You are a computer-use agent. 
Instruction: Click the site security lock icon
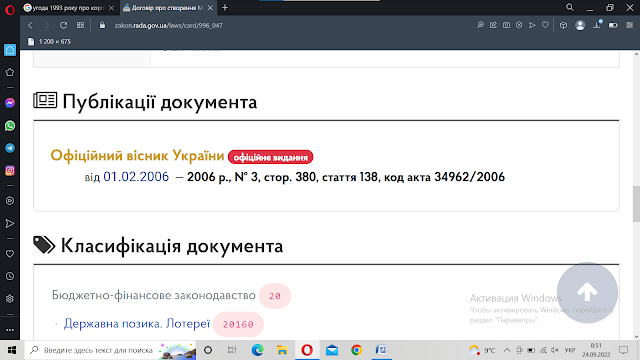point(102,25)
